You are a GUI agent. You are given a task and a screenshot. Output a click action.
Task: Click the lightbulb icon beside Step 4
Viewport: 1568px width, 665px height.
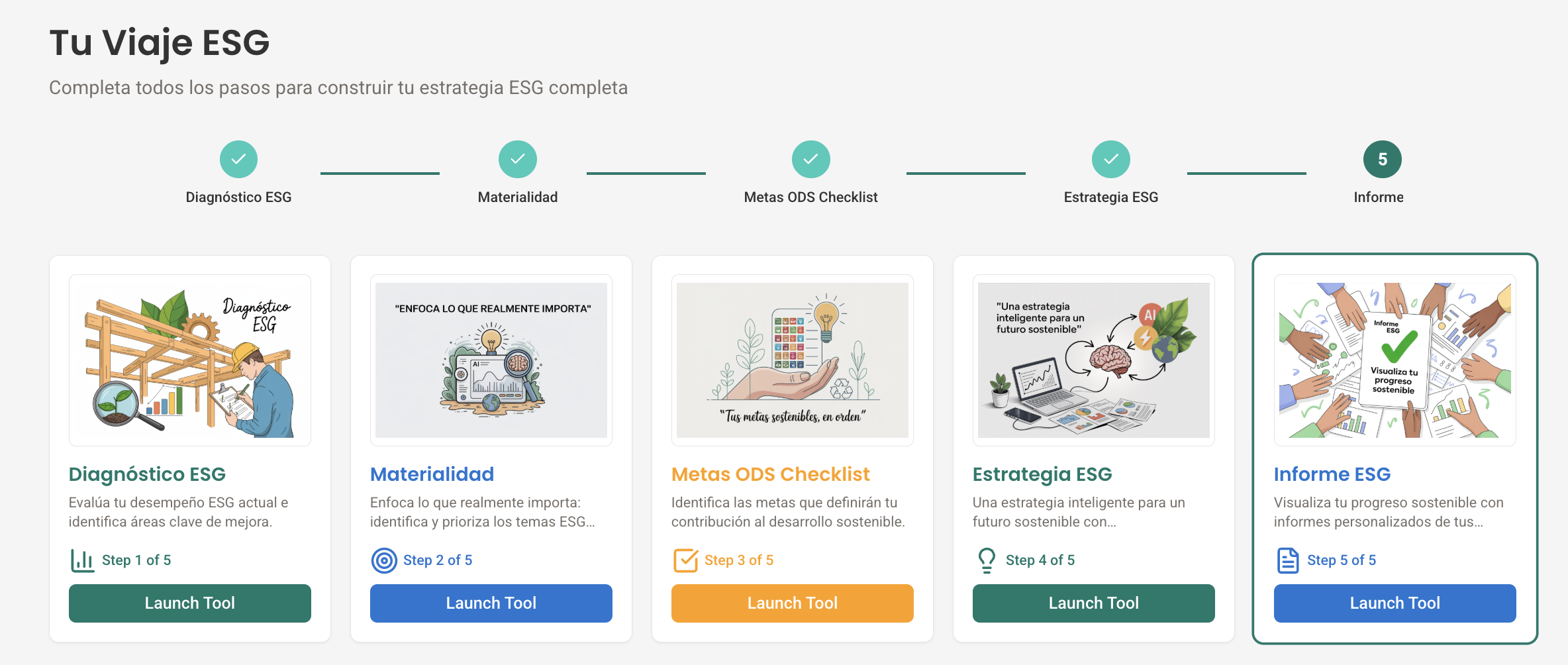[x=987, y=560]
